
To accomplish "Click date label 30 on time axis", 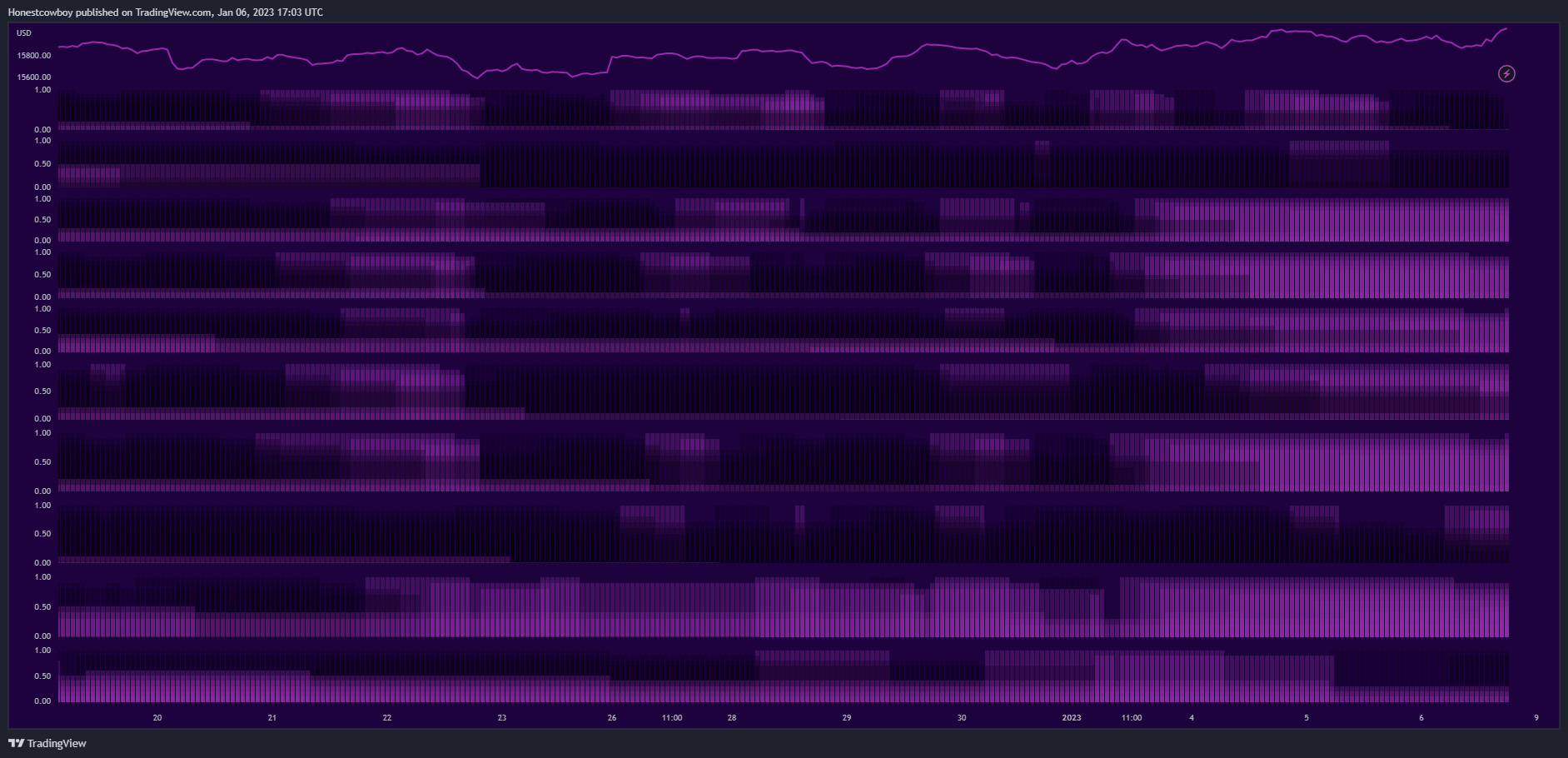I will point(962,717).
